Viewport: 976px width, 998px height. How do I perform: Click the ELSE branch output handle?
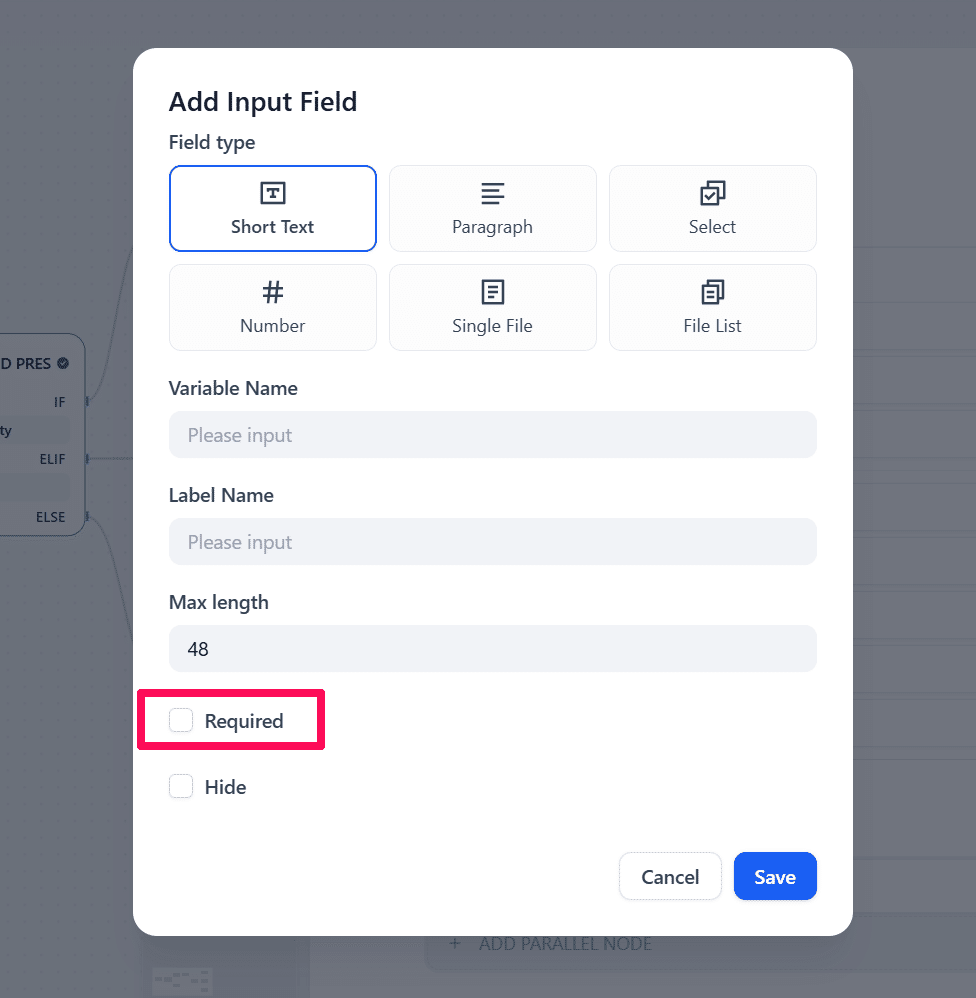click(x=87, y=516)
